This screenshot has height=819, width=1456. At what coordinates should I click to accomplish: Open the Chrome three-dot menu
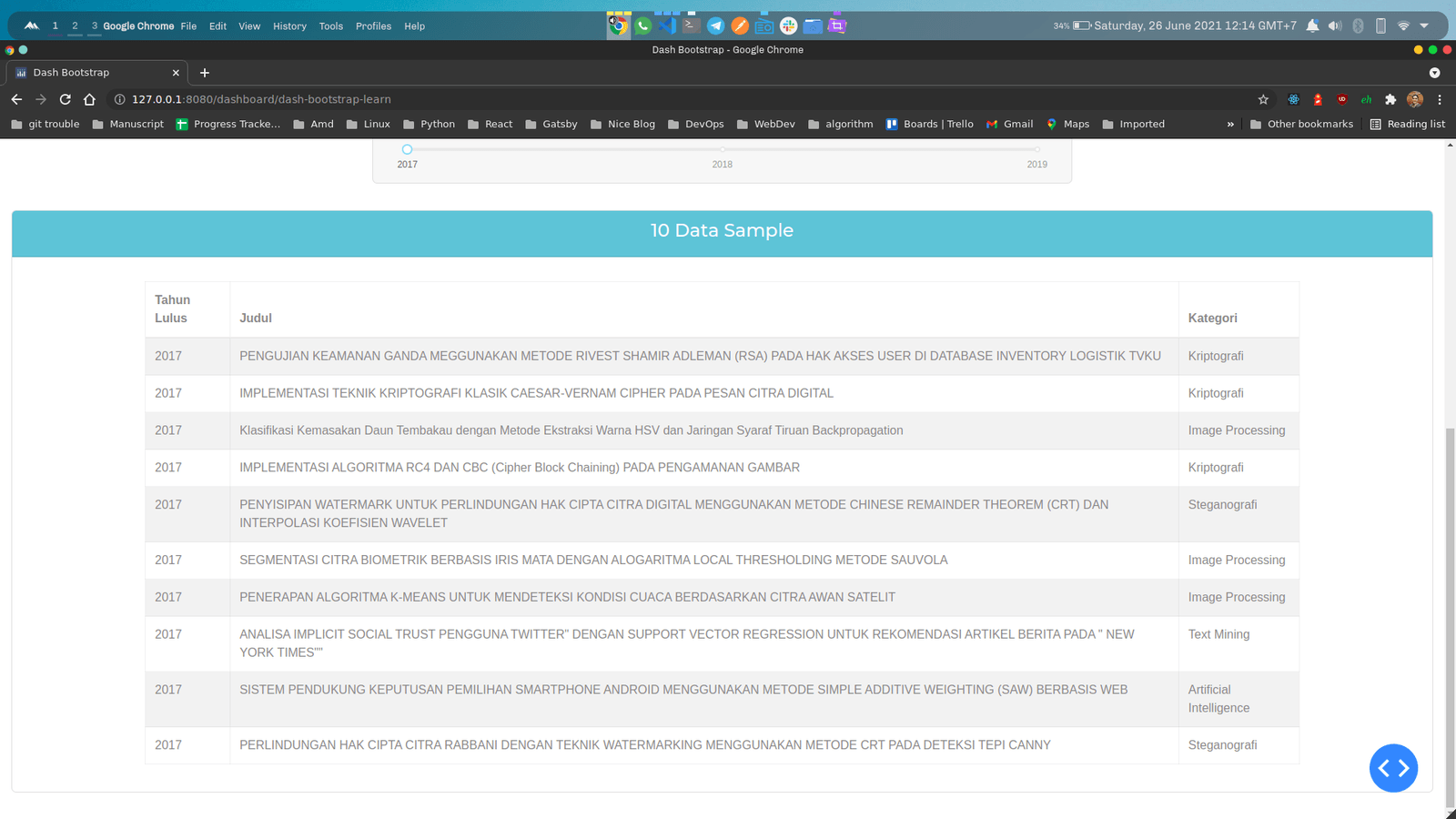[1440, 99]
